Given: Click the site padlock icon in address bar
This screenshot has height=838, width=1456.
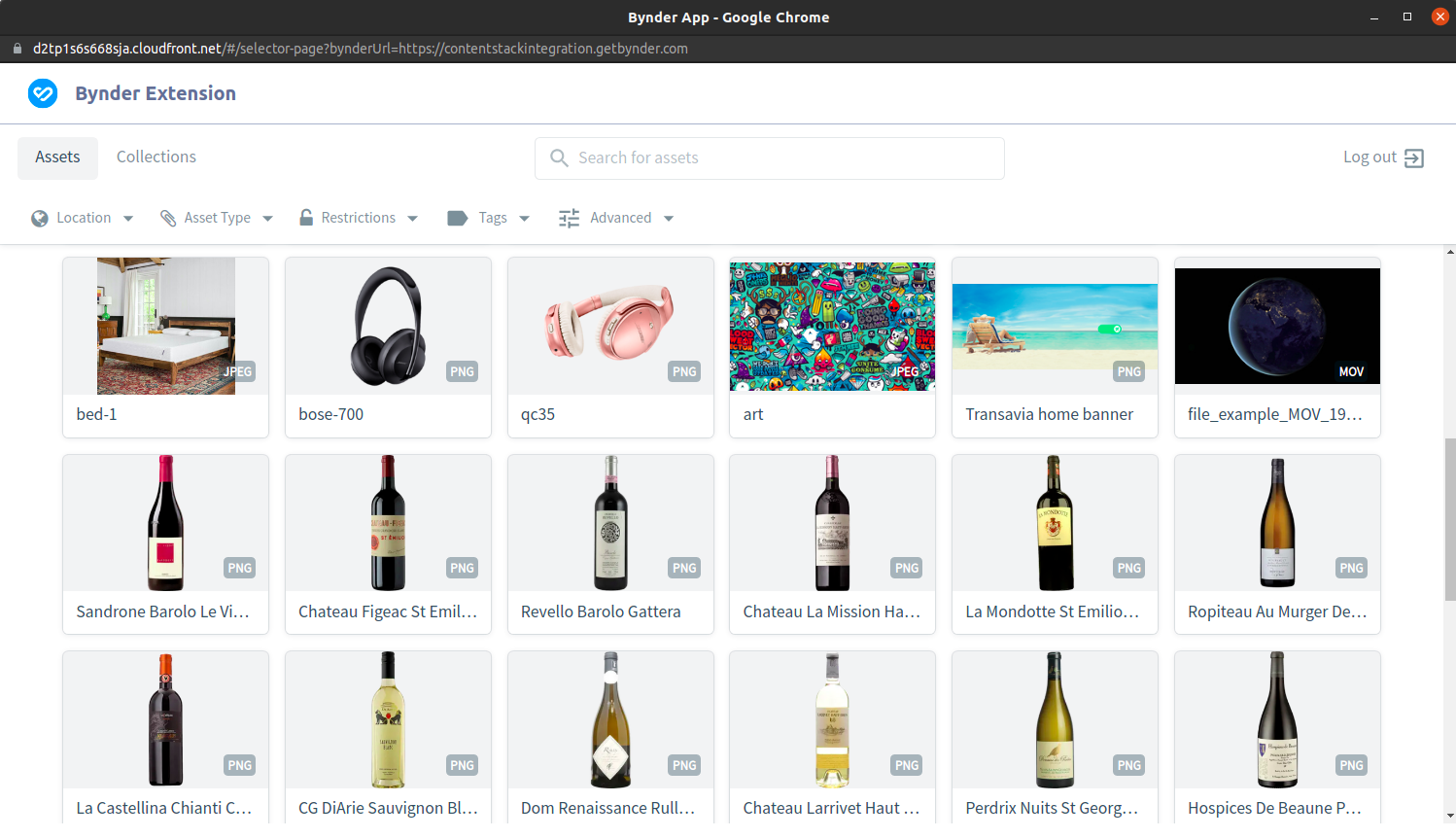Looking at the screenshot, I should 17,49.
